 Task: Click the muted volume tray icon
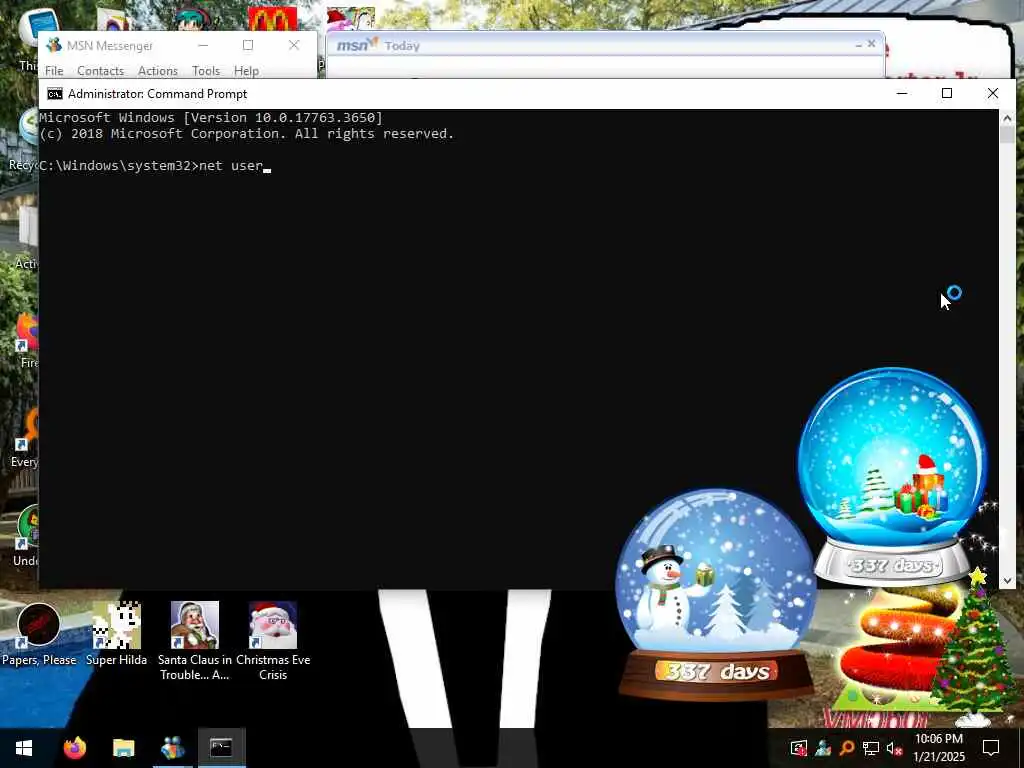(894, 748)
